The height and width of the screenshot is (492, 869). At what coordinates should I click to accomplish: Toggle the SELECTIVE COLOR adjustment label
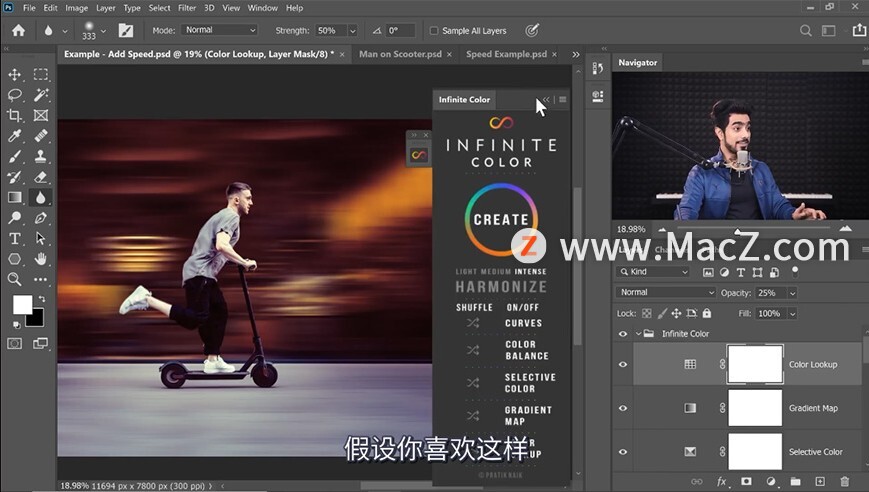(530, 383)
